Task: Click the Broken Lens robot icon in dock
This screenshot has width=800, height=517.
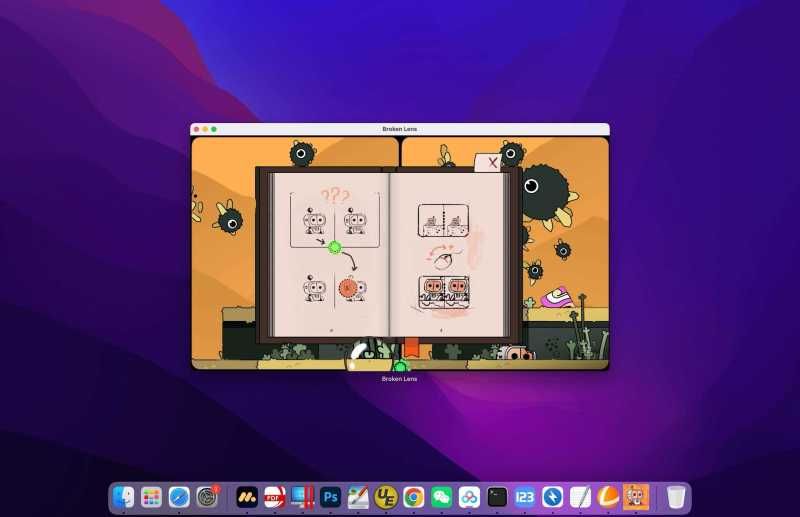Action: [x=636, y=497]
